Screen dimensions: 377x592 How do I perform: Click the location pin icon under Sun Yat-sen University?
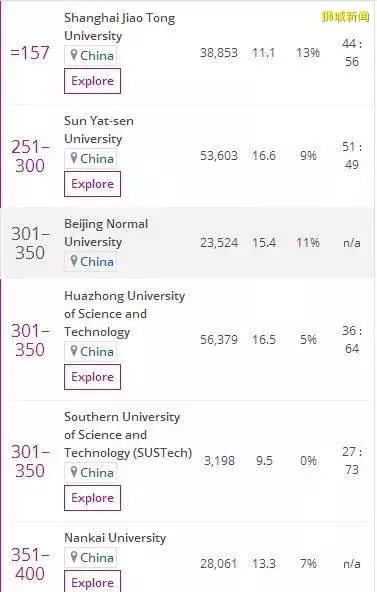click(74, 158)
